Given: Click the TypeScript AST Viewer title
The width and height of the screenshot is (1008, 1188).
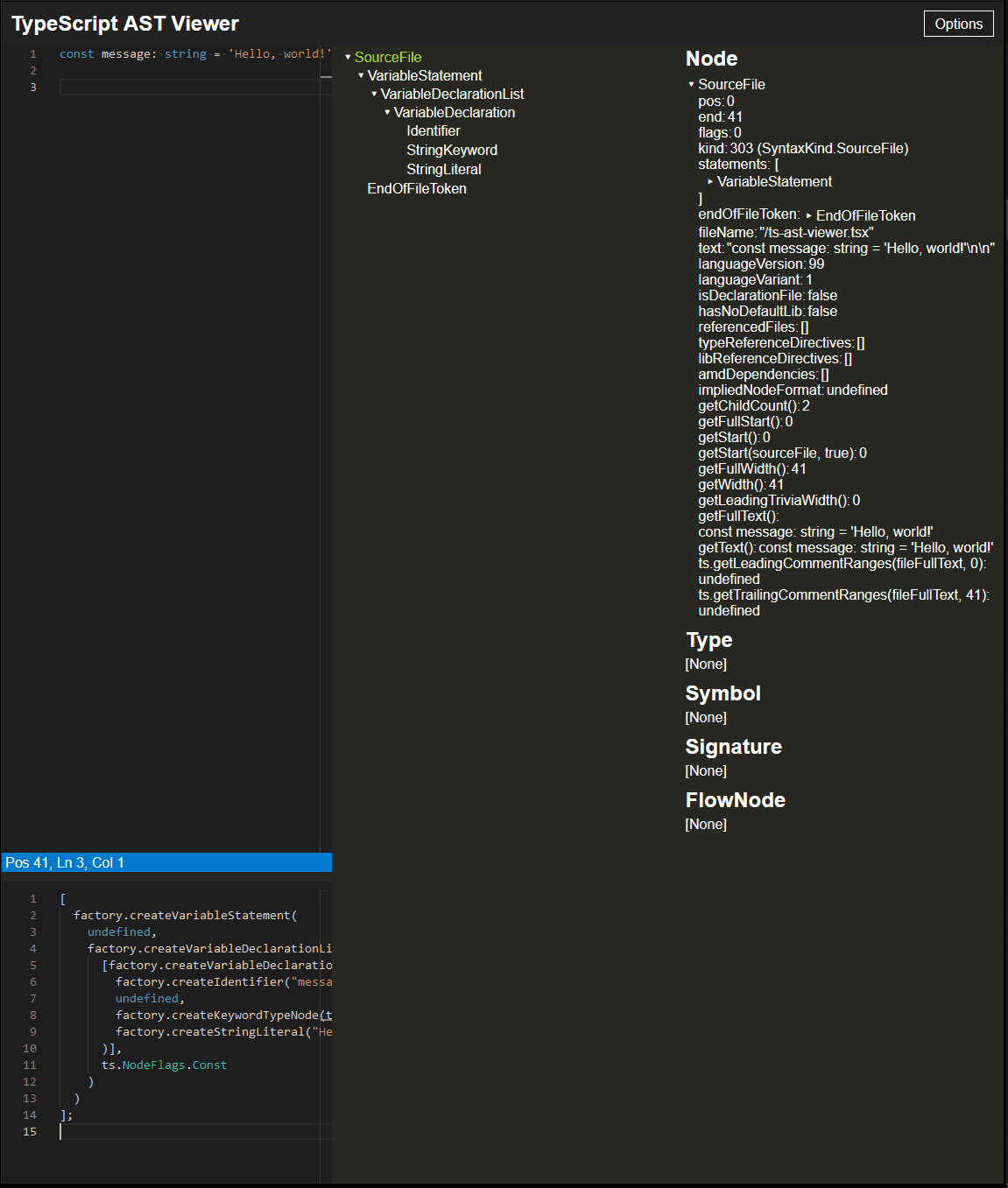Looking at the screenshot, I should (x=125, y=24).
